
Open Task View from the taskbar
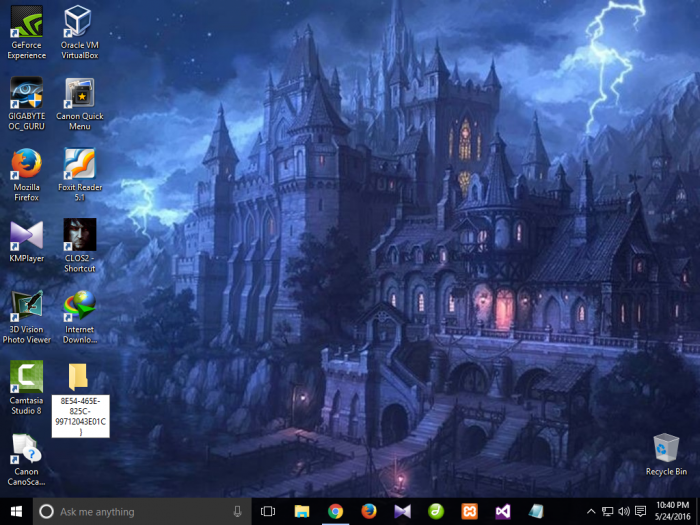tap(268, 512)
